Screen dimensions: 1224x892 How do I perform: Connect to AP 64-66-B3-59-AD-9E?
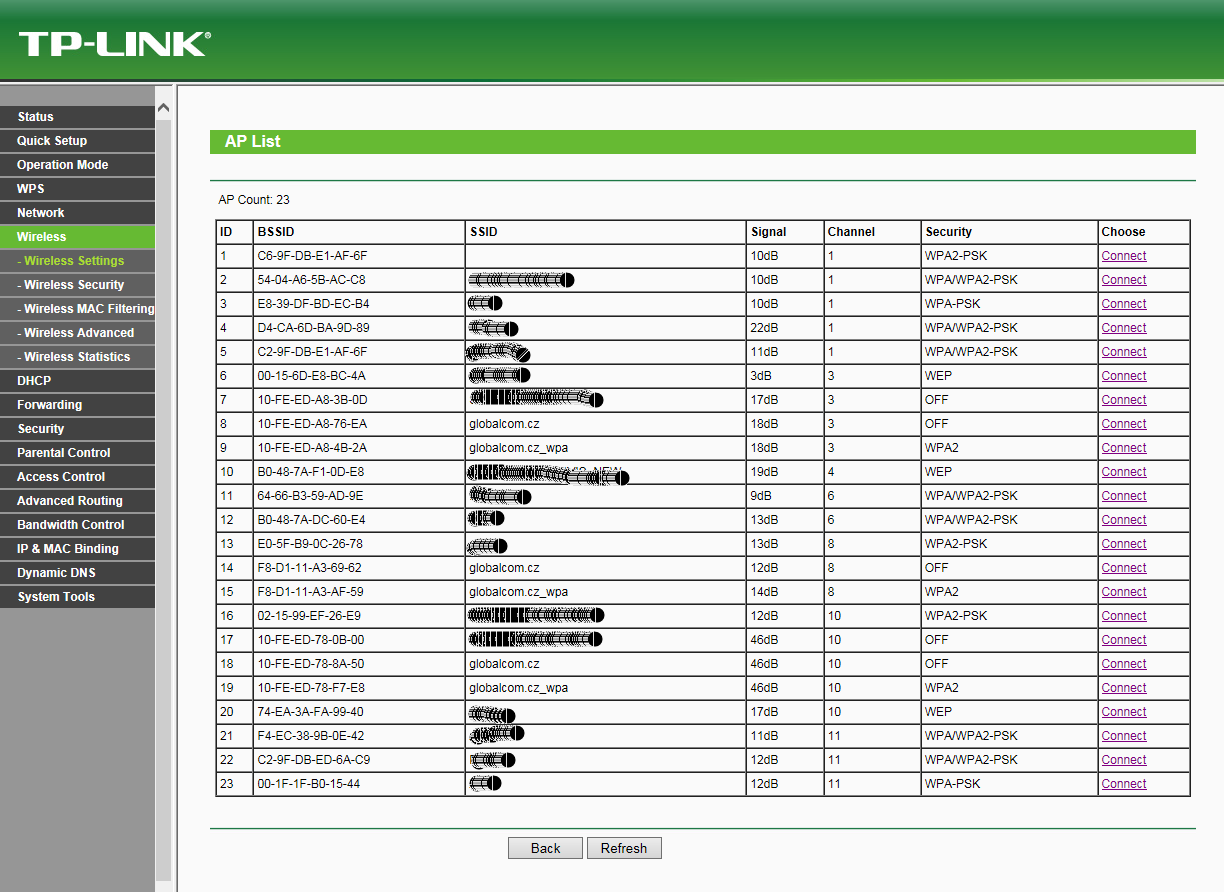click(1124, 496)
